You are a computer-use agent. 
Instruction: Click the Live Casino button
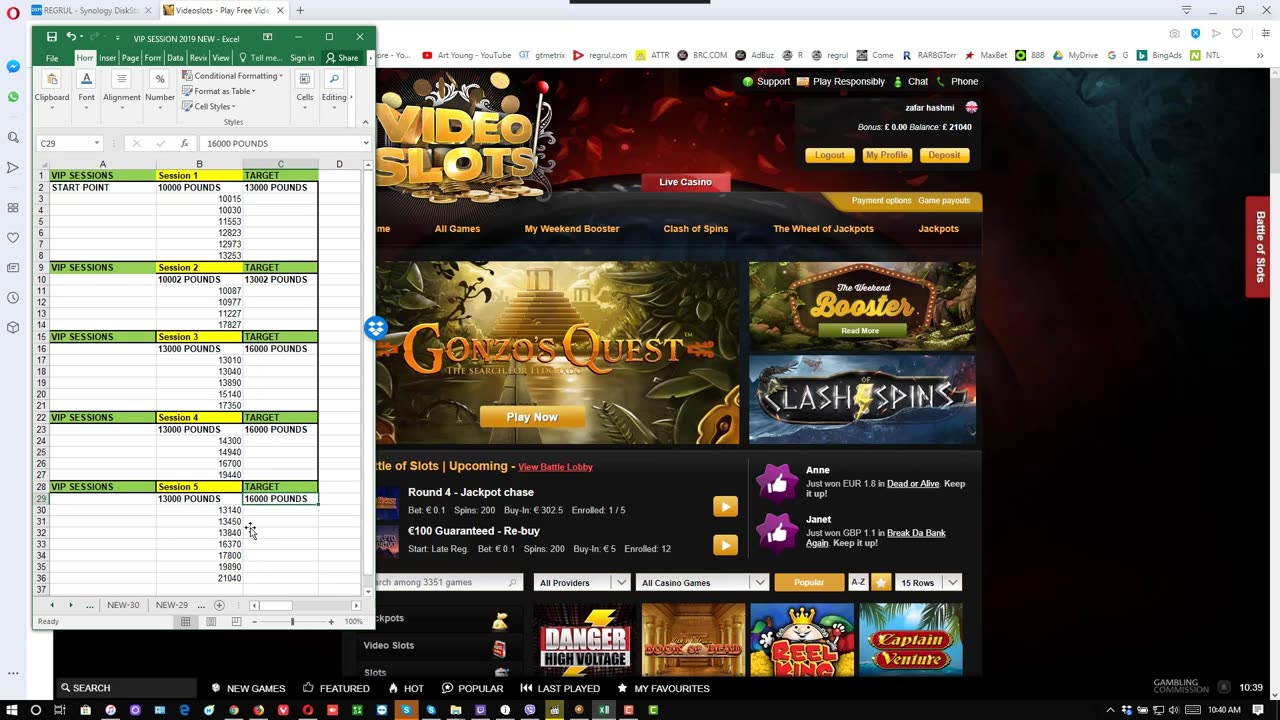685,182
